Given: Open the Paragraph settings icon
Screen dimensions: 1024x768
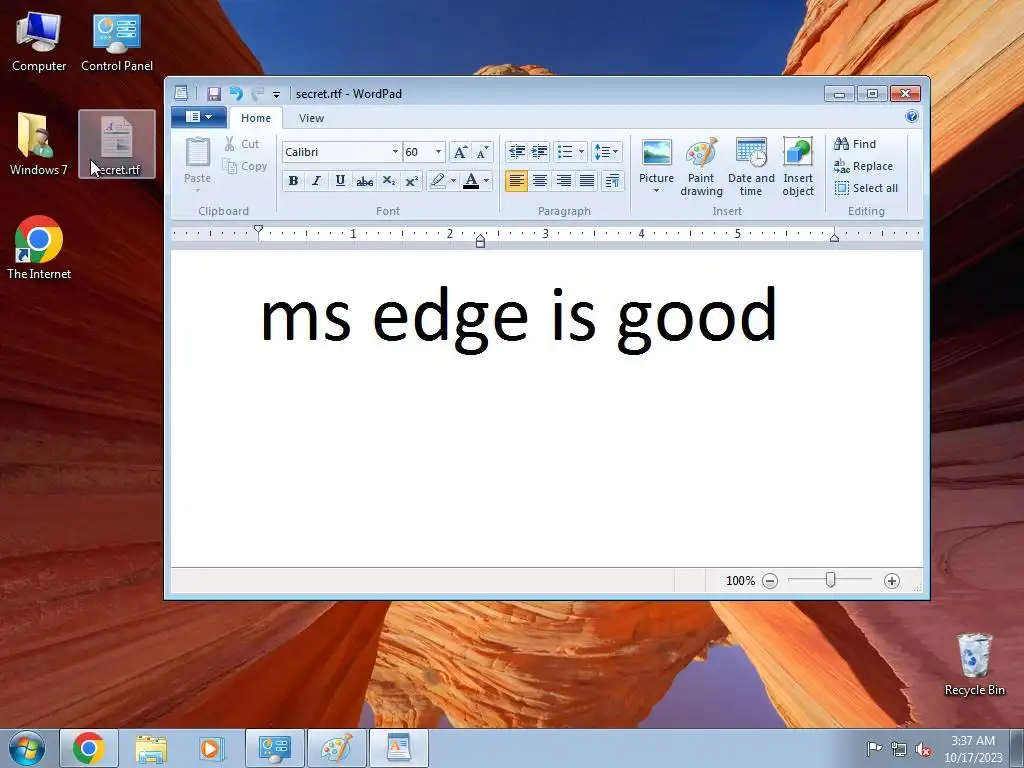Looking at the screenshot, I should (x=613, y=181).
